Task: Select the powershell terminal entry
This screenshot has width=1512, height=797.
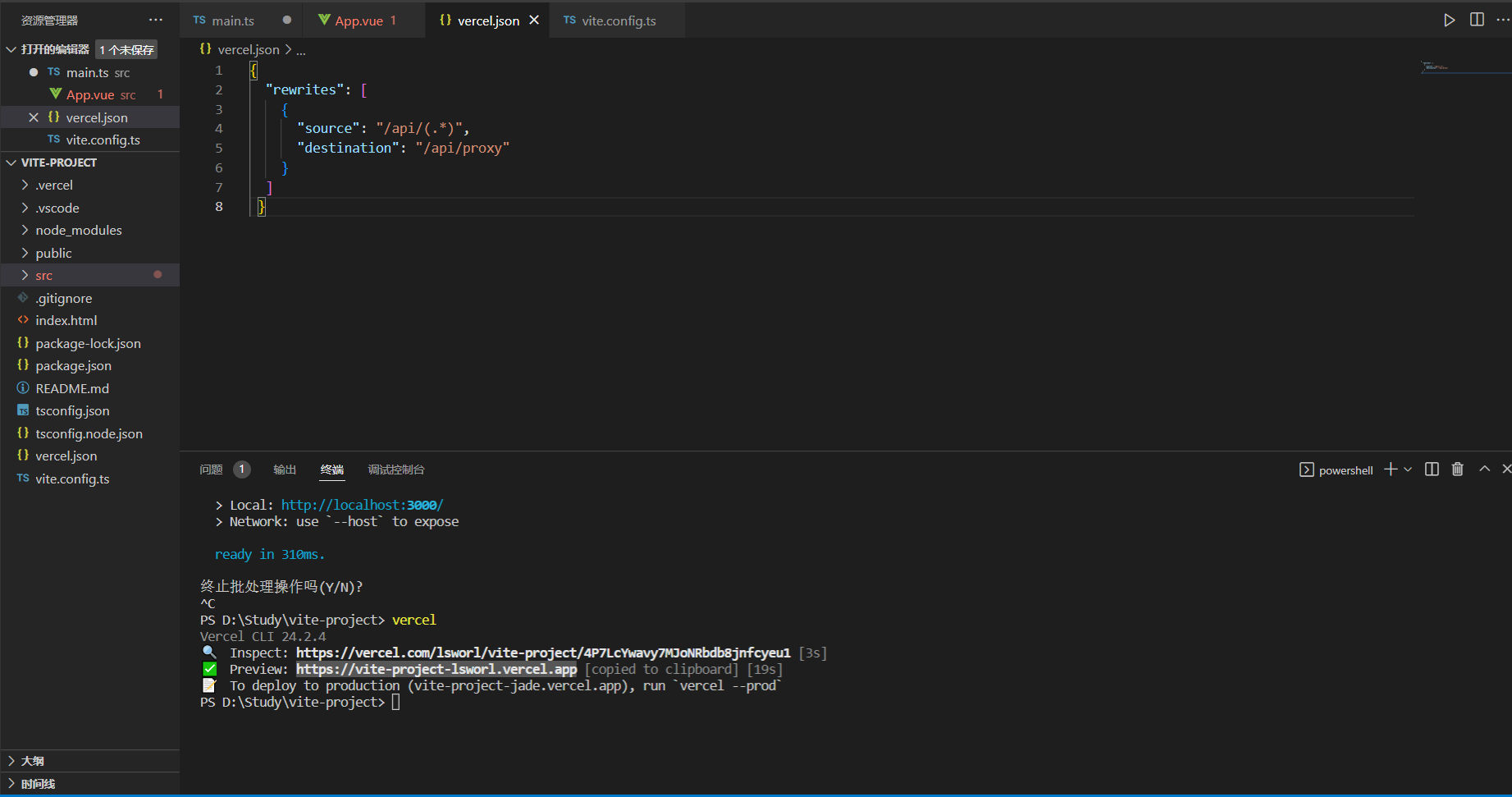Action: [x=1336, y=470]
